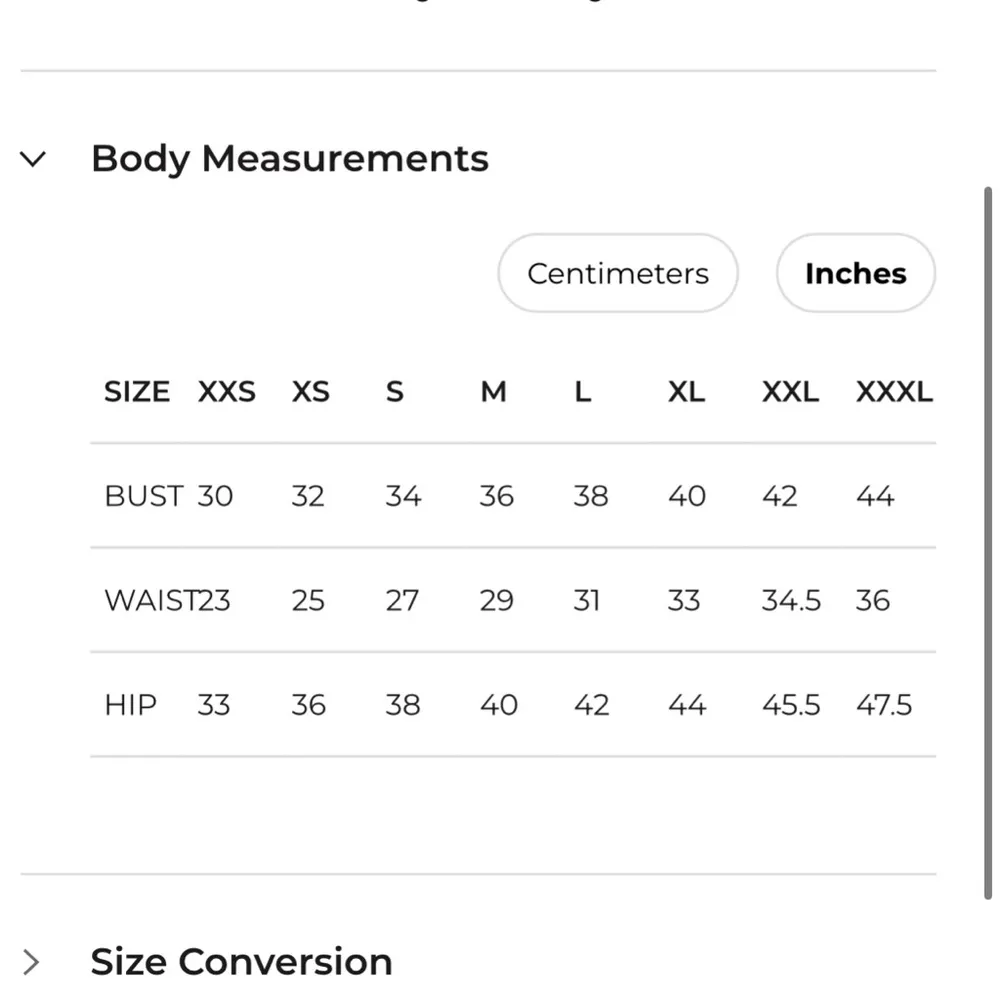Click the Size Conversion right-arrow icon

tap(32, 962)
